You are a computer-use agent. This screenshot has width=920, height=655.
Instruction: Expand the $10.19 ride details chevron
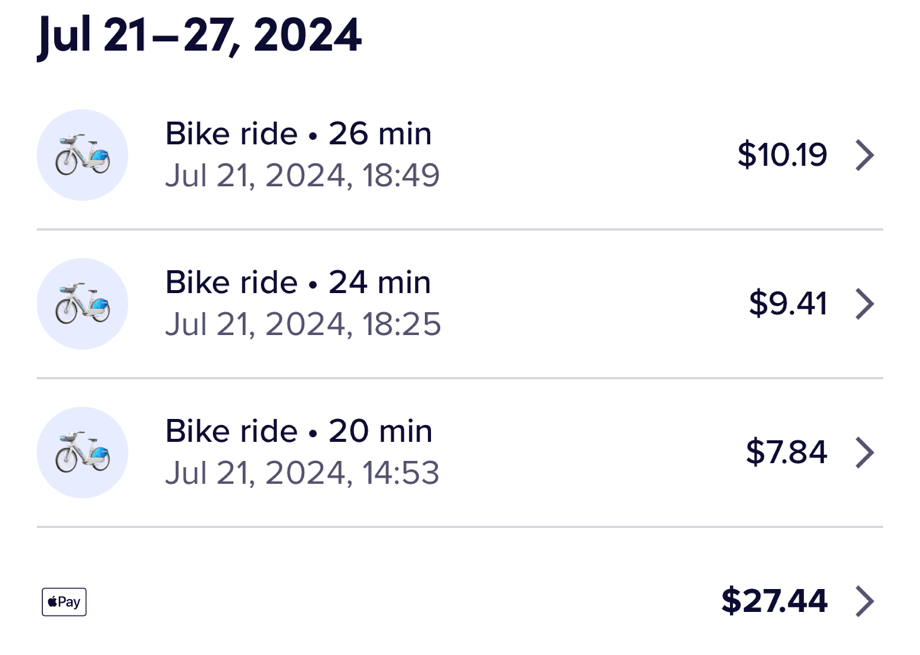click(x=865, y=155)
